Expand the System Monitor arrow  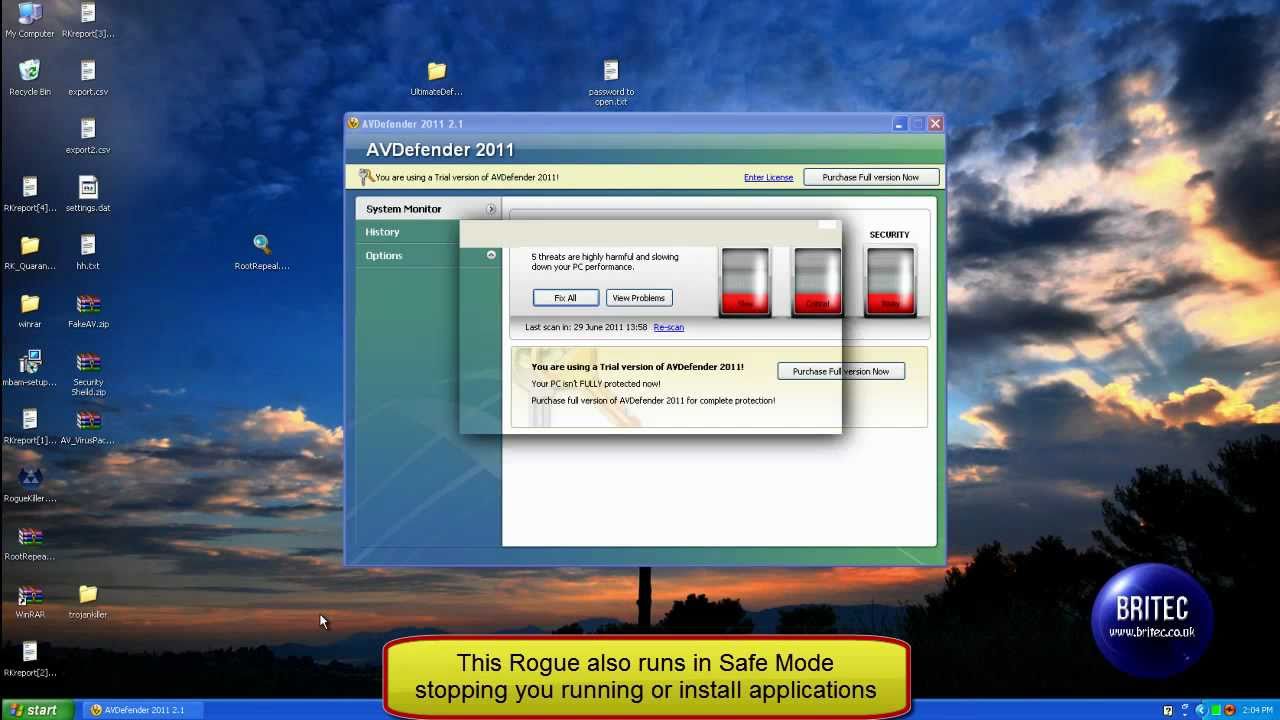(491, 209)
